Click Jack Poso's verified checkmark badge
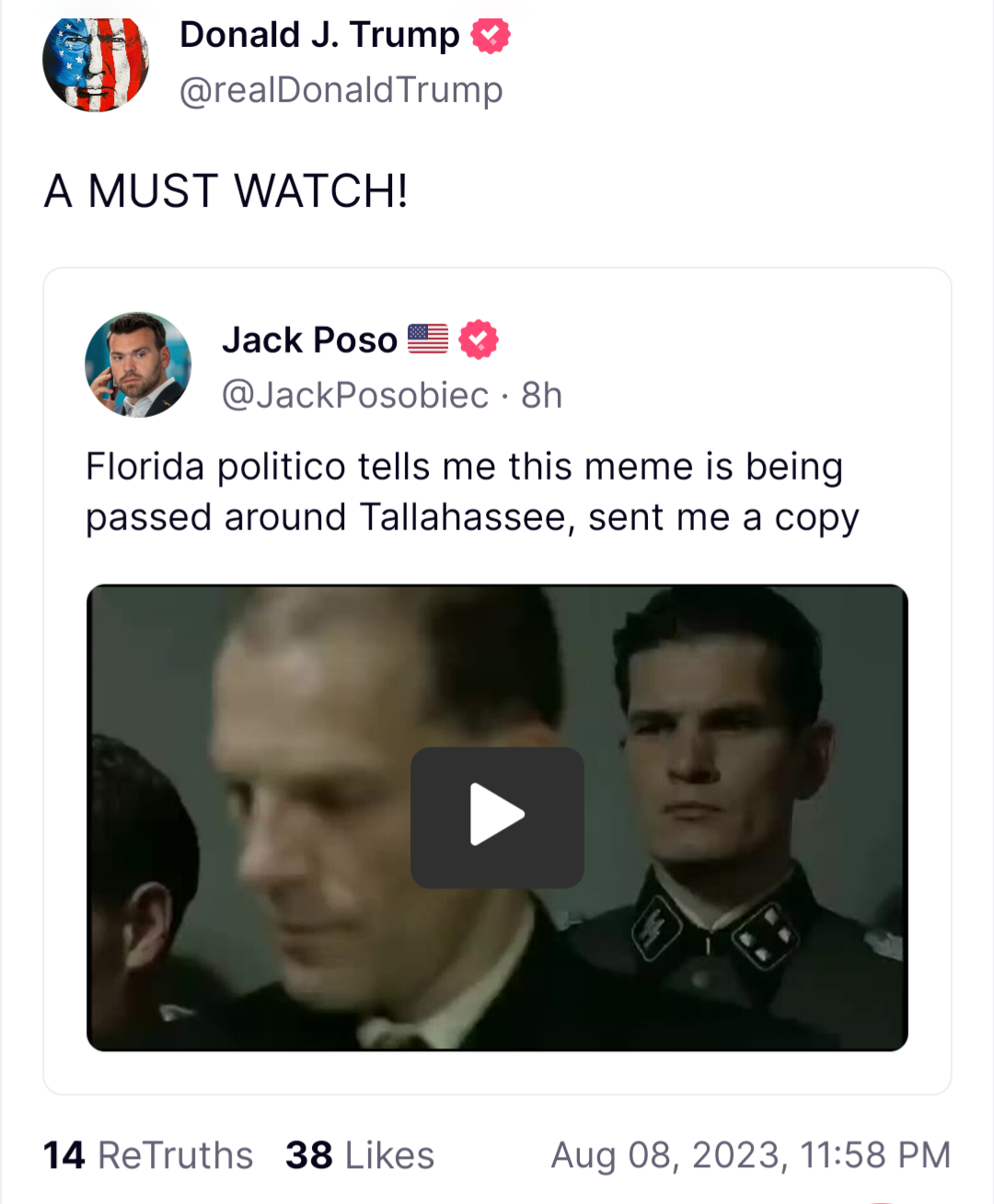 tap(479, 340)
